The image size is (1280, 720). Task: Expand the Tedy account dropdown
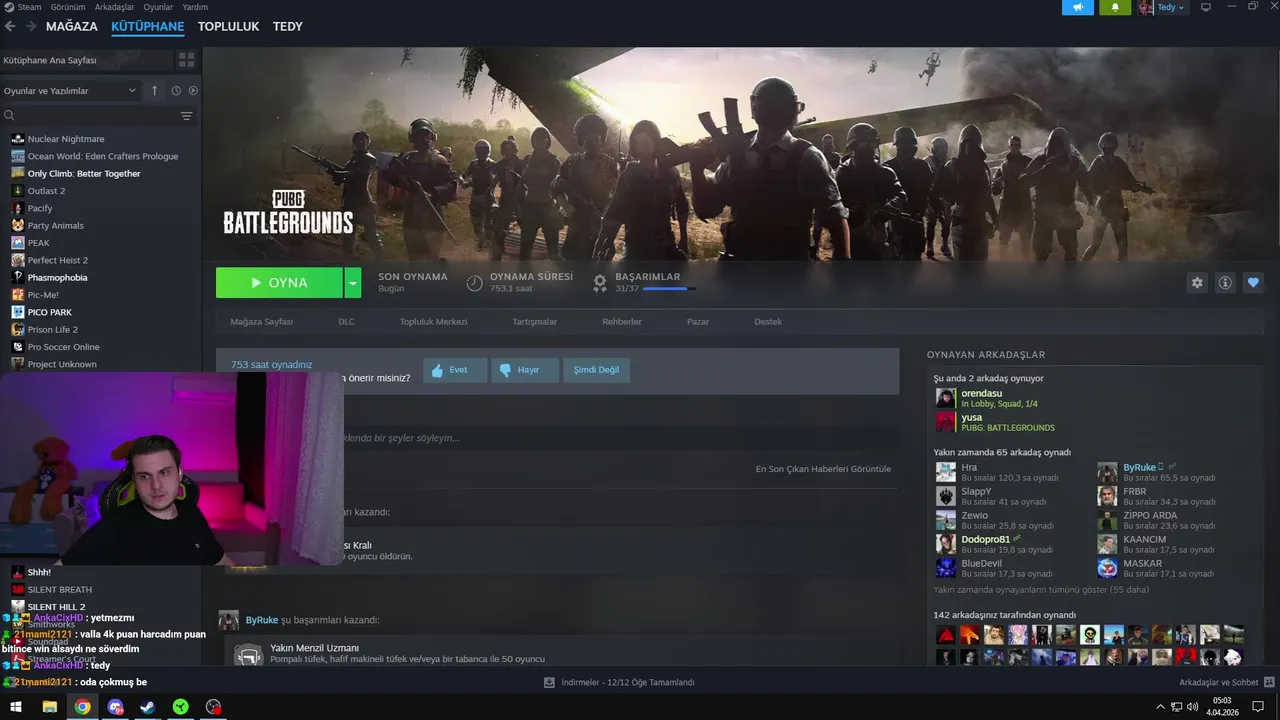tap(1170, 7)
